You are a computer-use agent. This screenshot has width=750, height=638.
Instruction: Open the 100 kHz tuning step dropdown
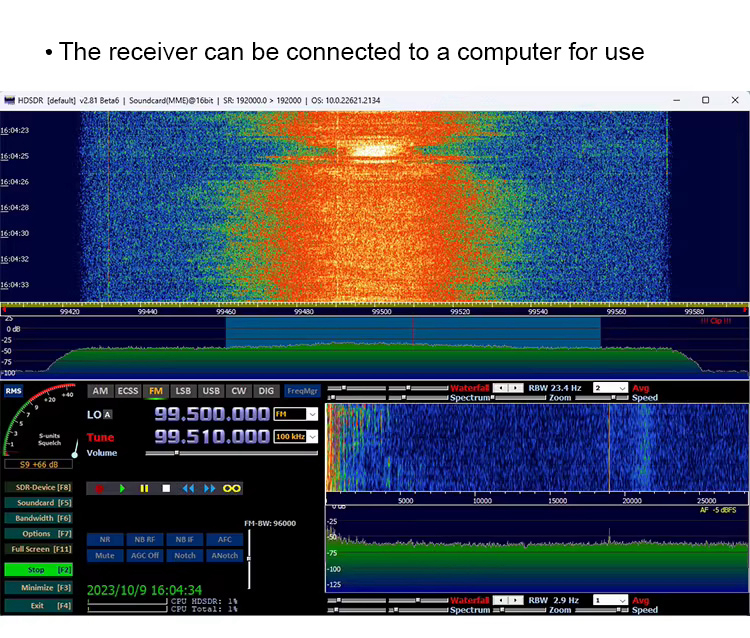296,437
